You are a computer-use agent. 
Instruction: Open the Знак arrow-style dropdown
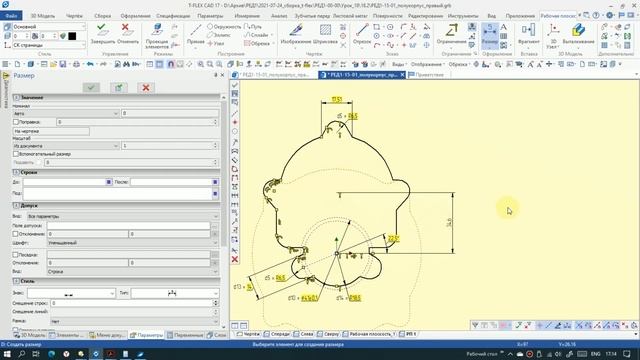[x=71, y=293]
